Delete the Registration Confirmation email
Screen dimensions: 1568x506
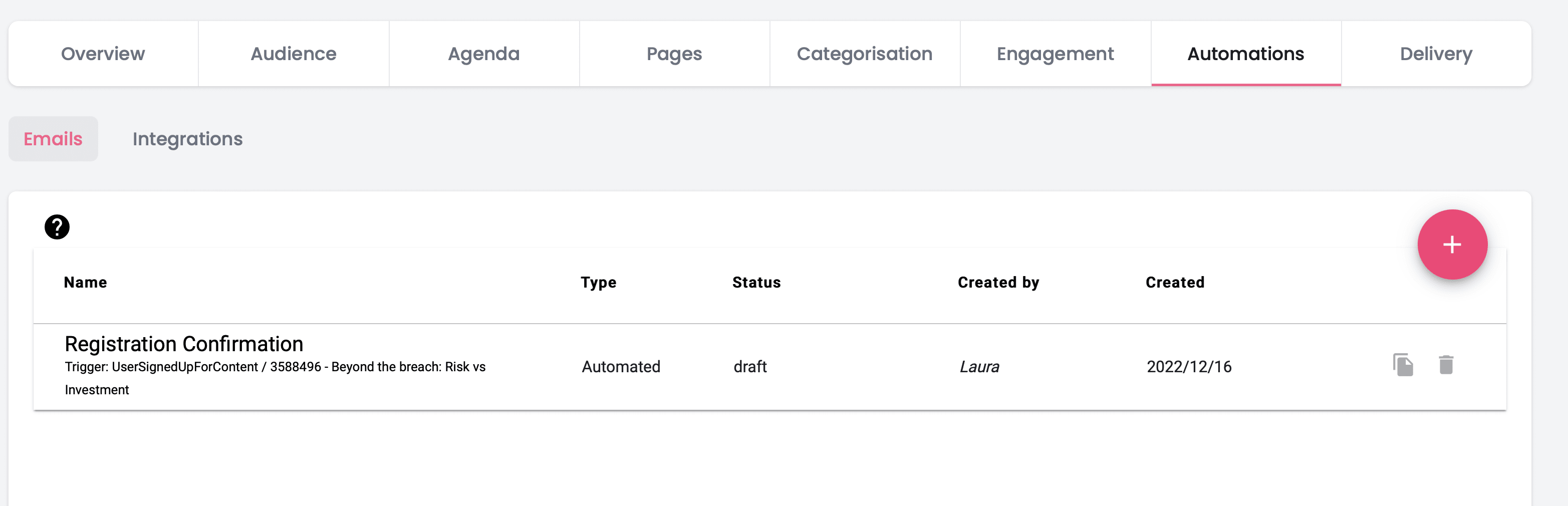coord(1446,365)
